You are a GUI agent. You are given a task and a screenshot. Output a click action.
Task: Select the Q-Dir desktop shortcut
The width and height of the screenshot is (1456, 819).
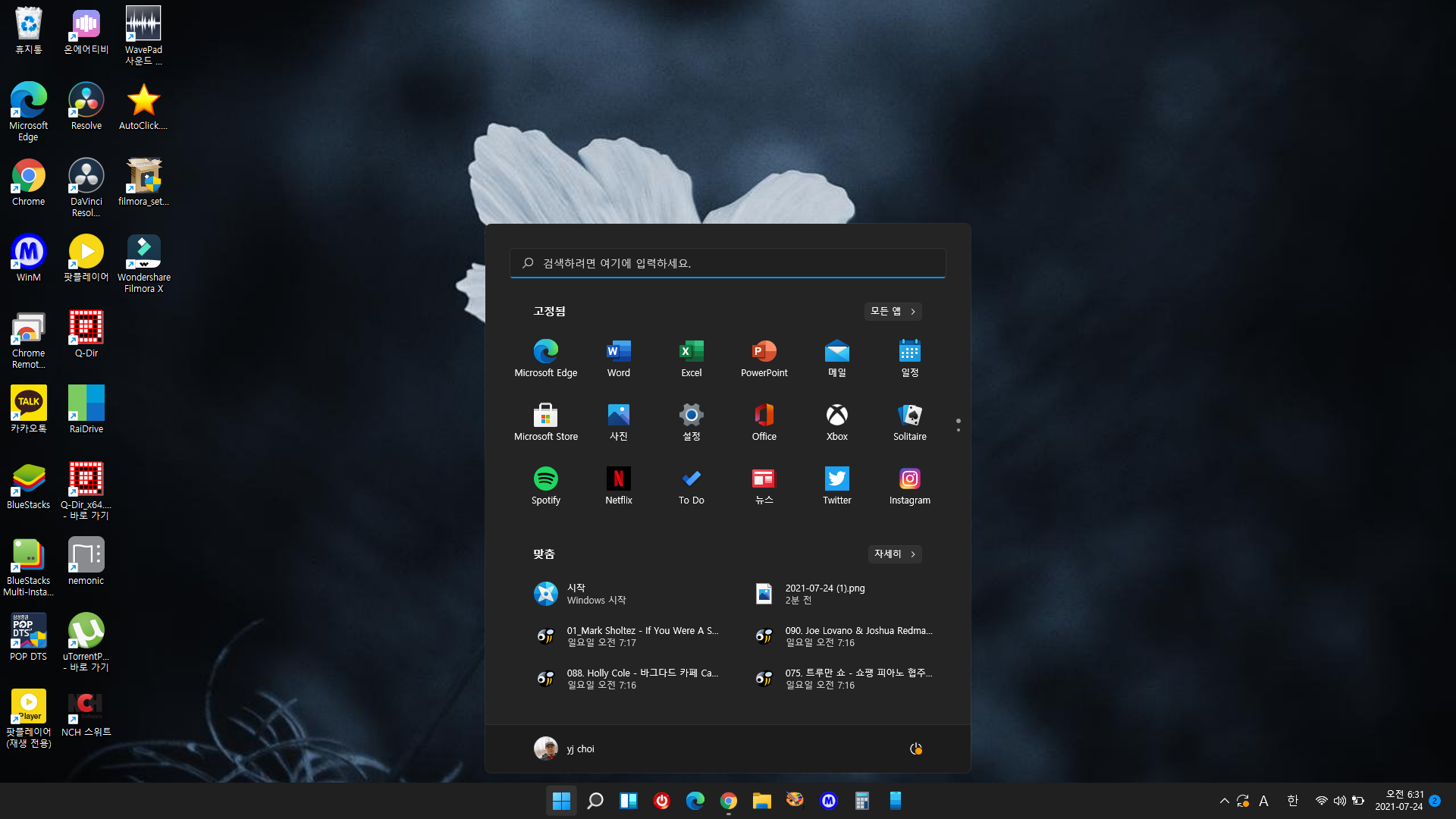(86, 334)
